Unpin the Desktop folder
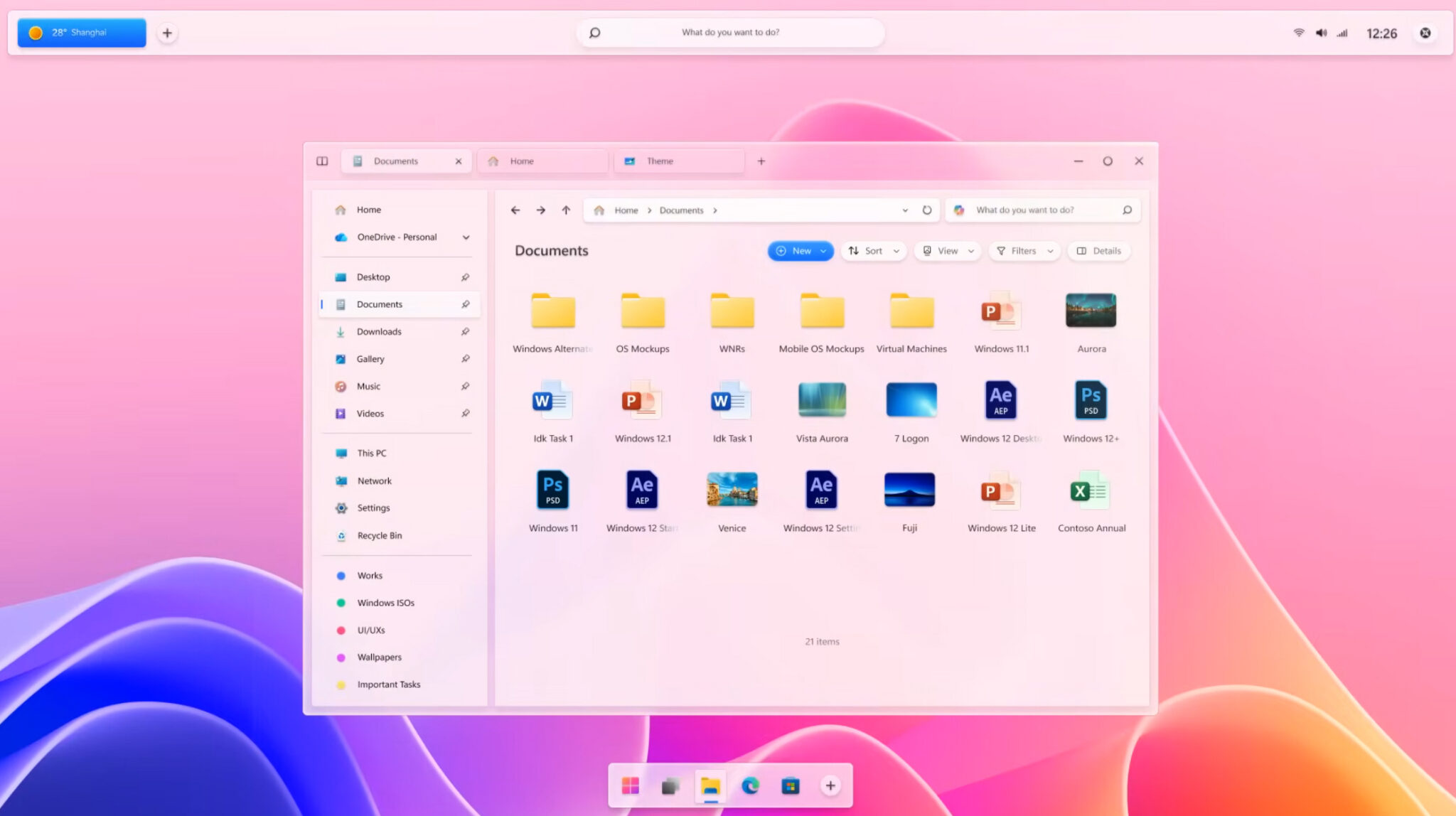 pos(466,277)
